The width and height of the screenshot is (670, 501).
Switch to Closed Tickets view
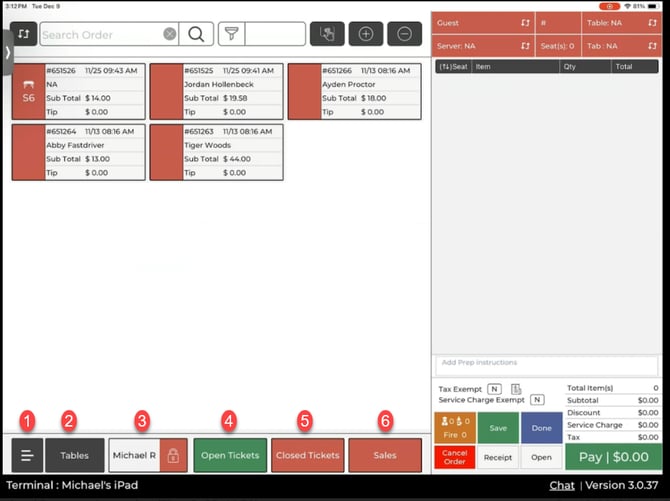tap(307, 455)
